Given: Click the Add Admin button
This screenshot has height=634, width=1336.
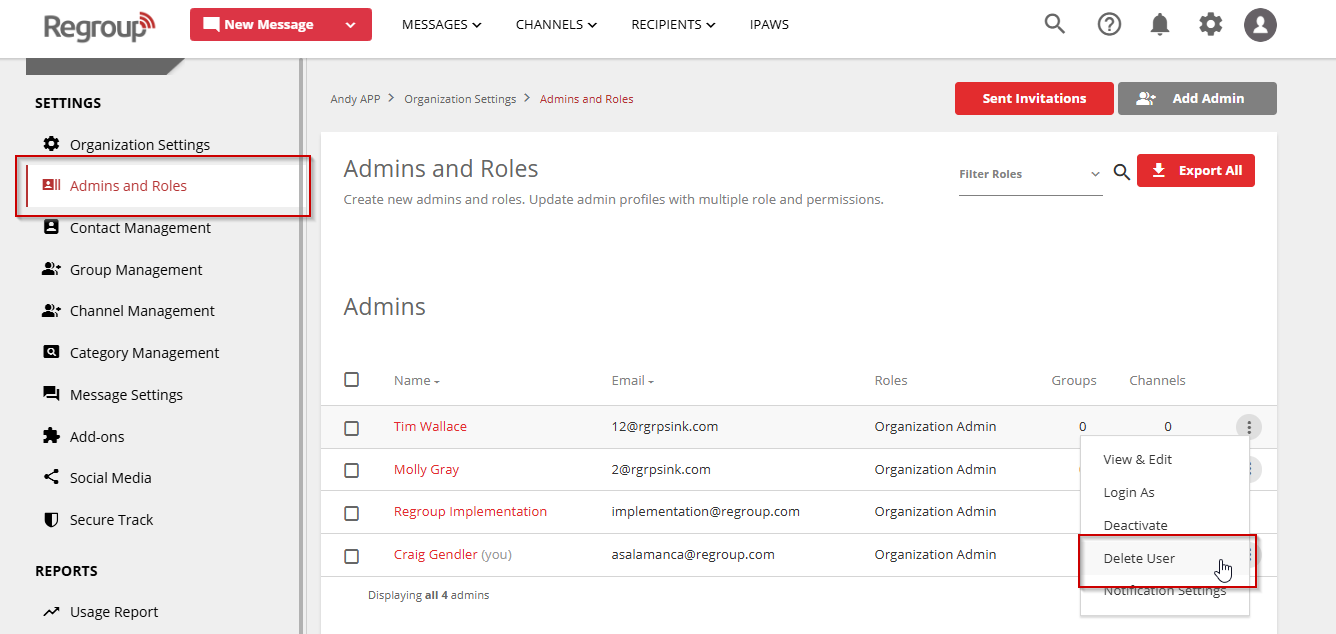Looking at the screenshot, I should click(x=1197, y=98).
